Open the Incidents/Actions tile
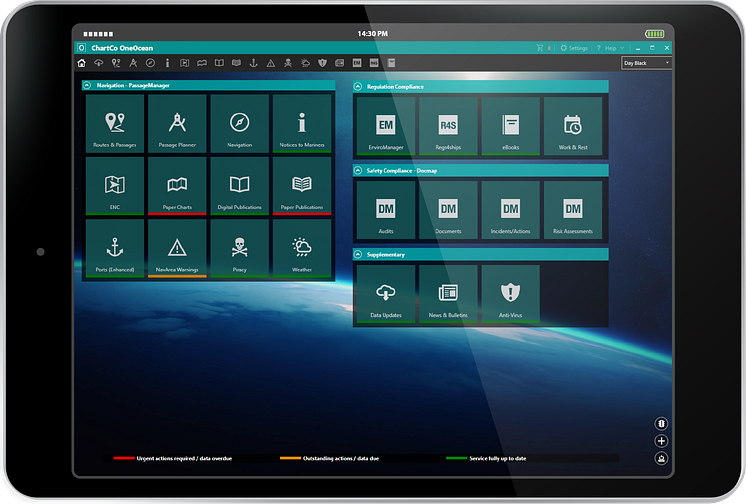The image size is (746, 504). click(510, 210)
